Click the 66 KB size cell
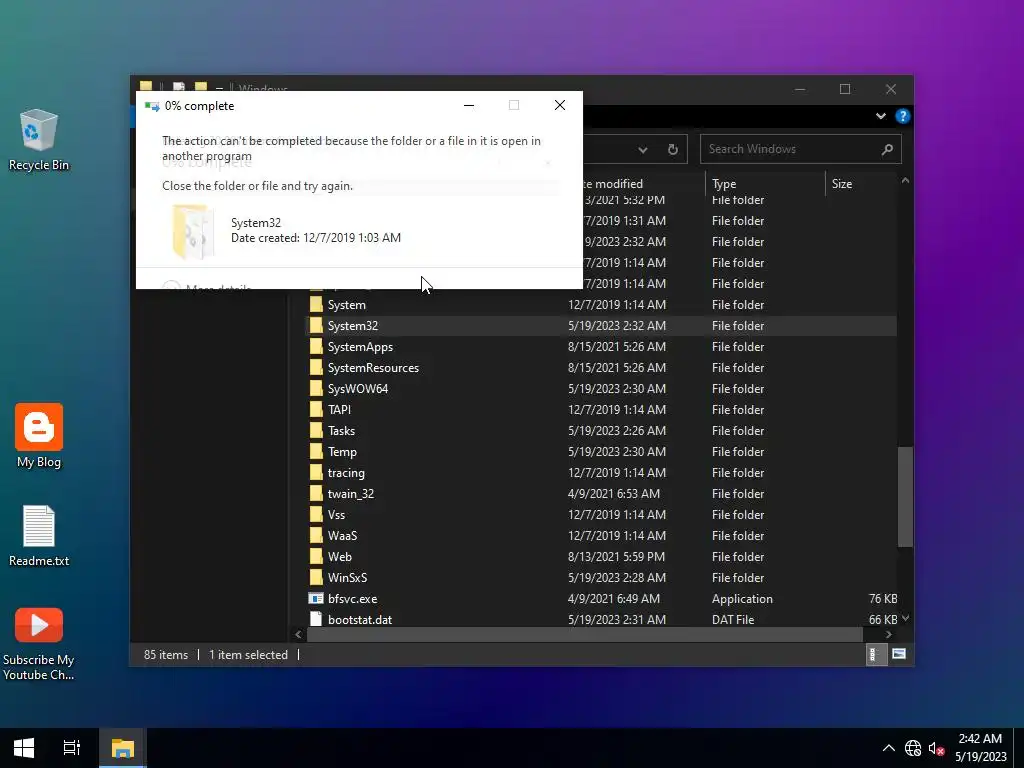This screenshot has width=1024, height=768. 882,620
